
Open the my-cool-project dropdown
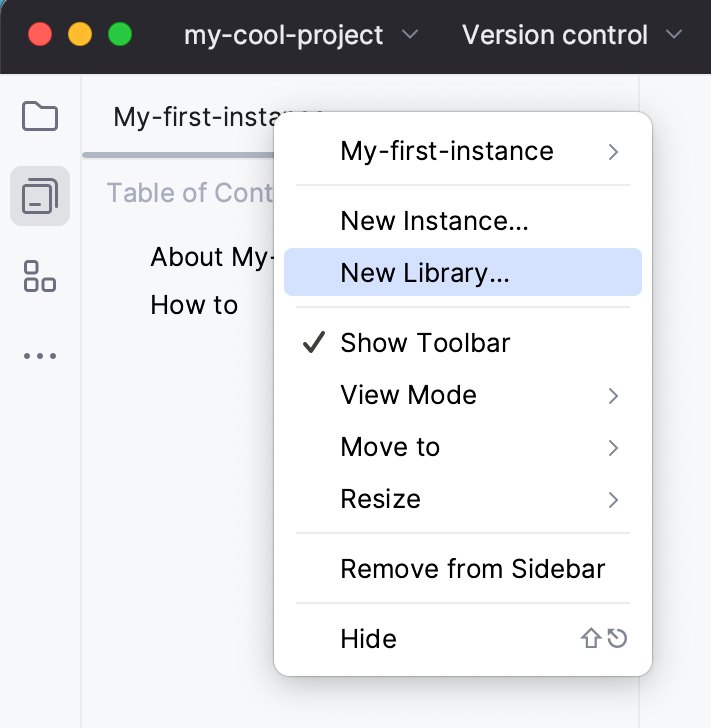[x=300, y=35]
